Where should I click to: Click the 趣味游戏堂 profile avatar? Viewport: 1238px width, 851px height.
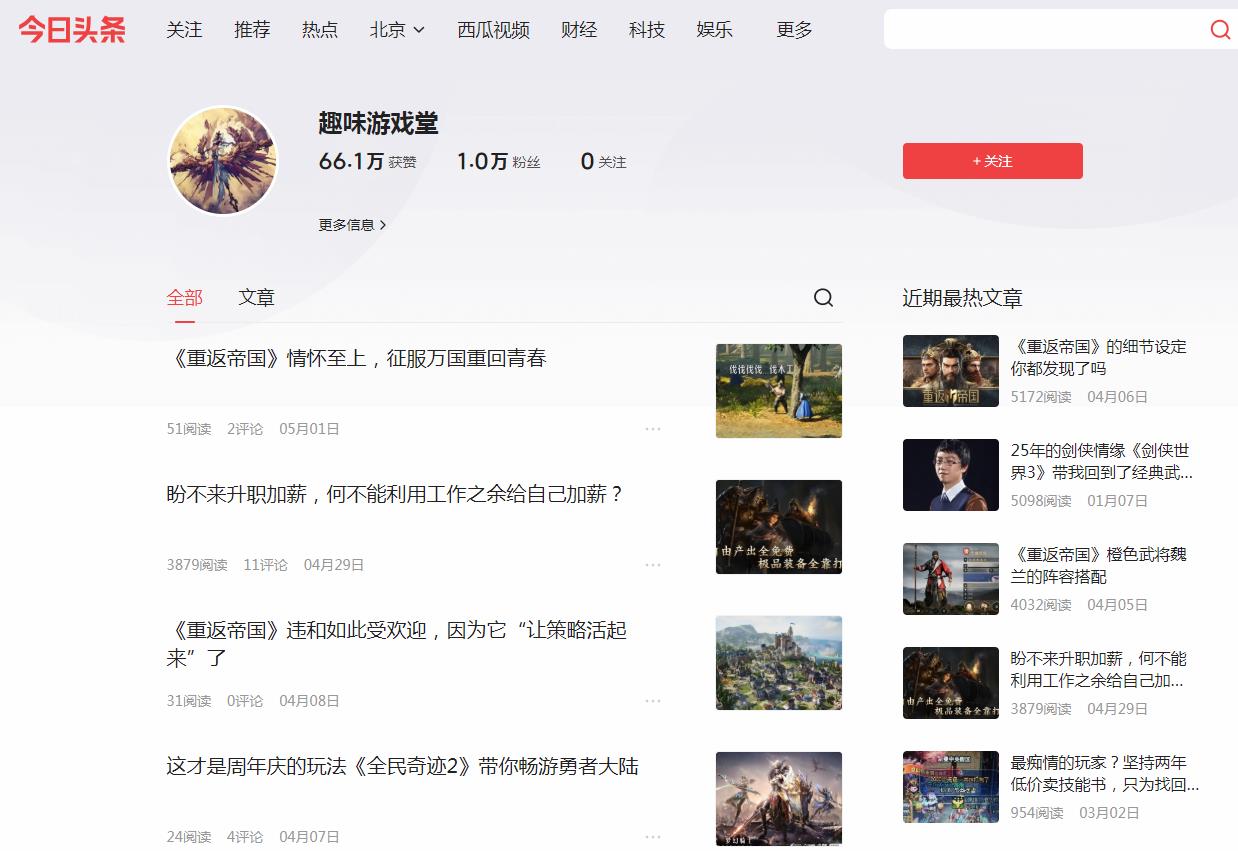(222, 161)
